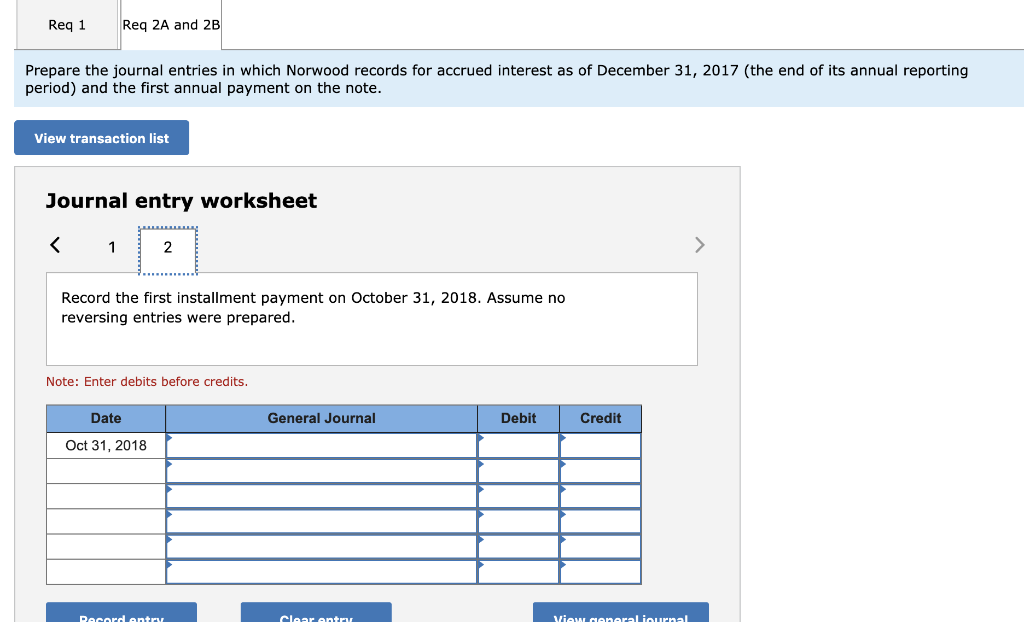Click the Clear entry button

[316, 614]
